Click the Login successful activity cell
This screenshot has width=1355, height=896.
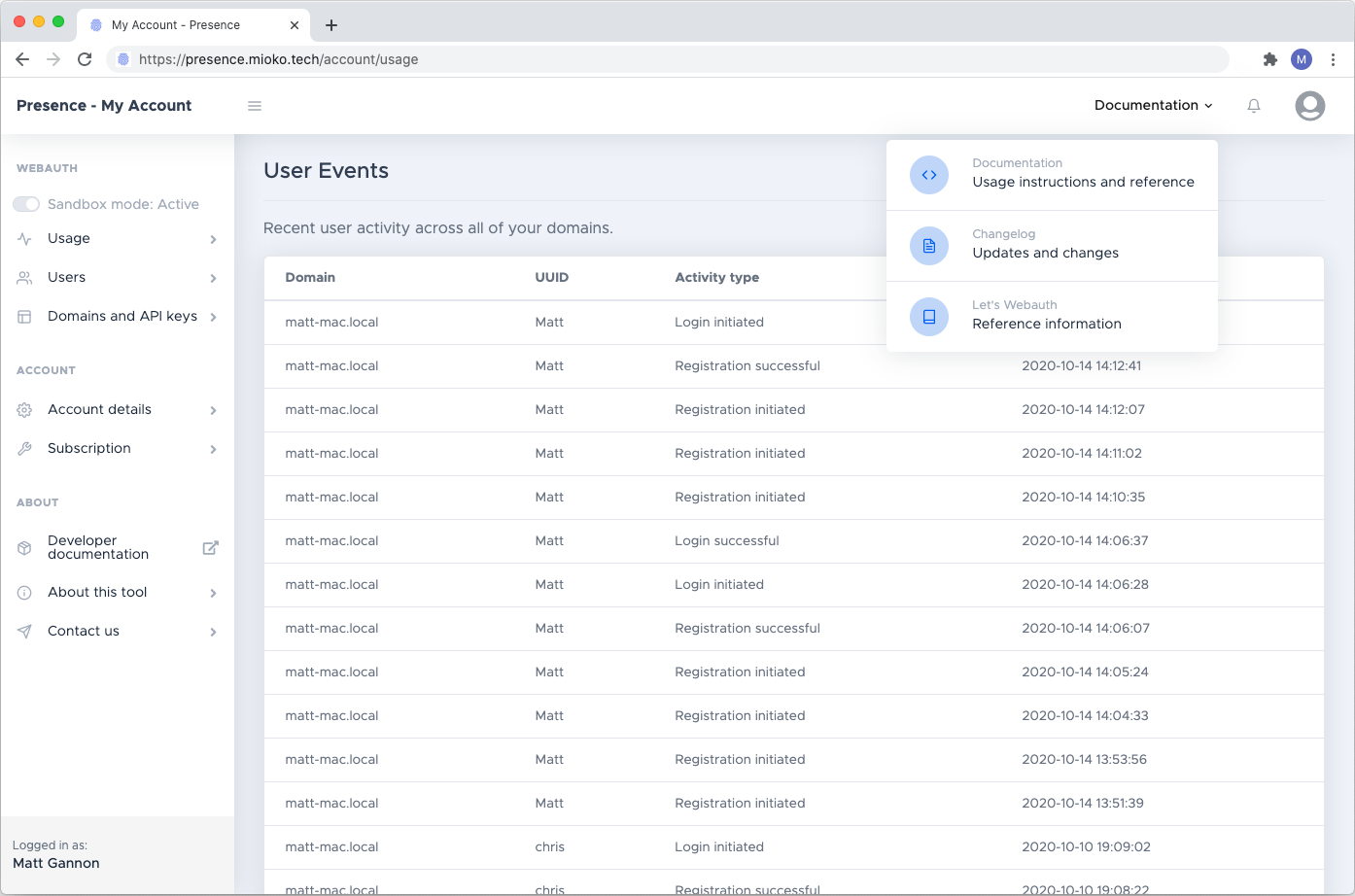point(727,541)
